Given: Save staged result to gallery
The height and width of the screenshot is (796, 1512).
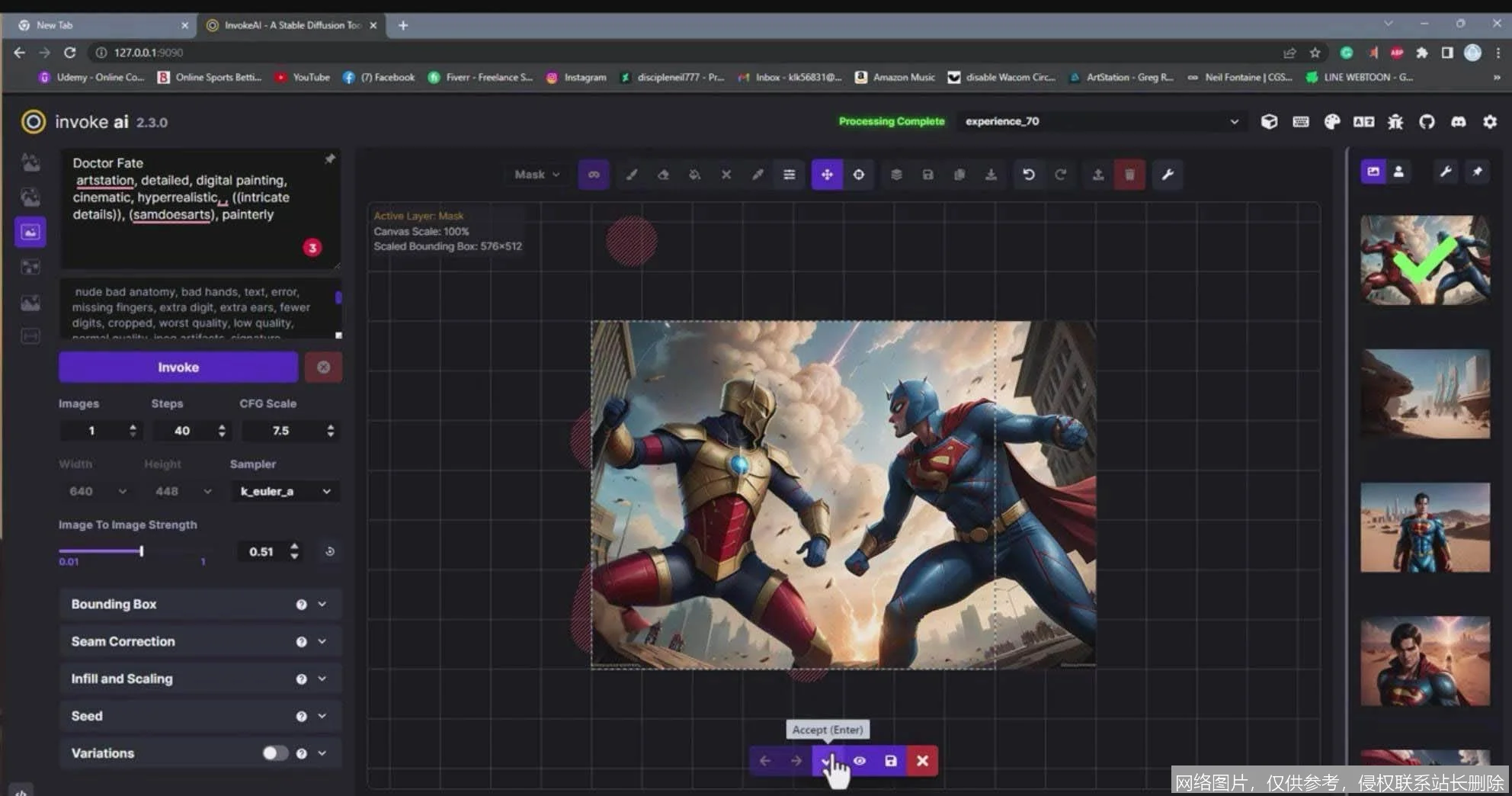Looking at the screenshot, I should (x=891, y=761).
